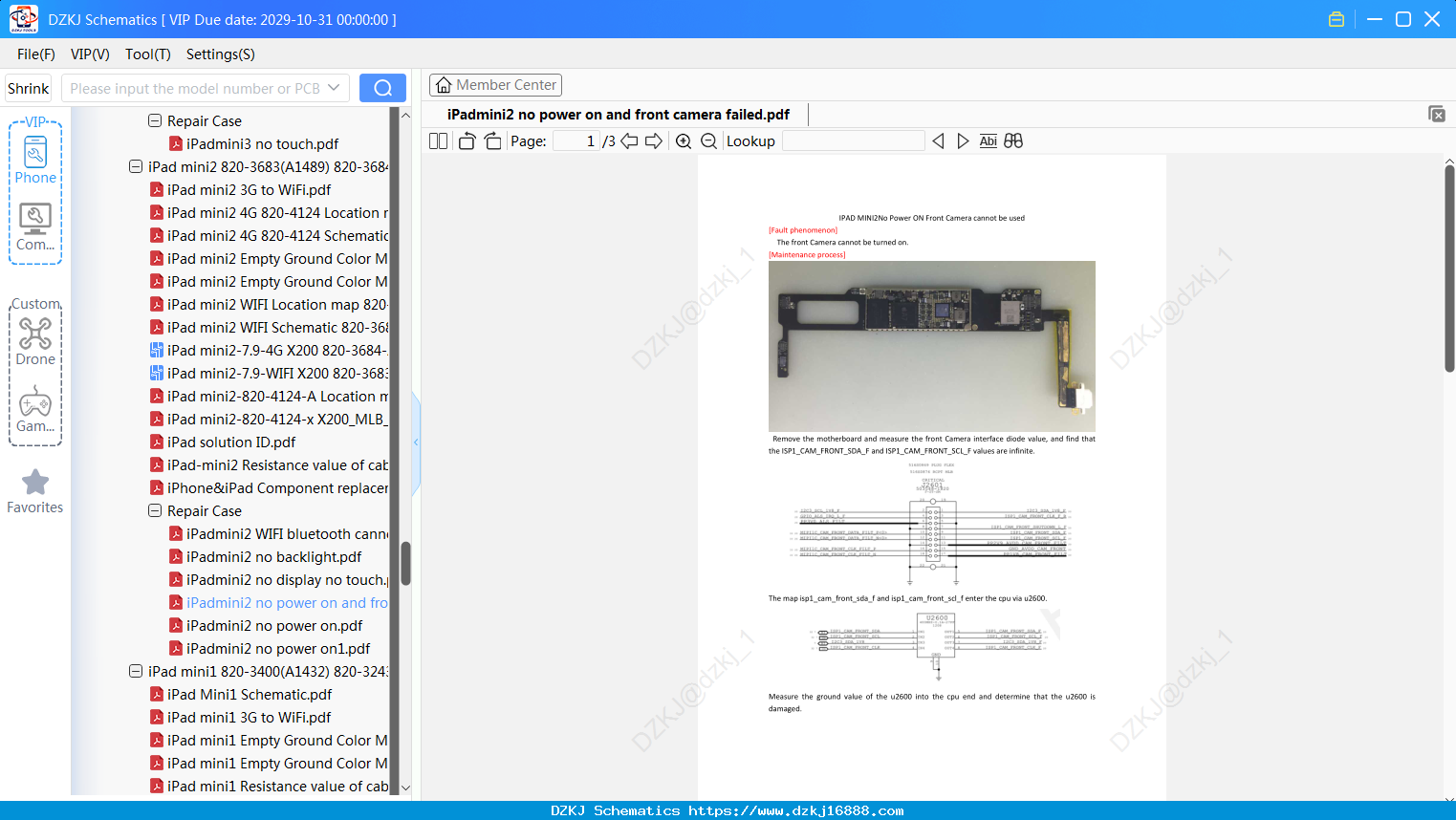Open iPadmini3 no touch.pdf
This screenshot has height=820, width=1456.
pyautogui.click(x=253, y=143)
